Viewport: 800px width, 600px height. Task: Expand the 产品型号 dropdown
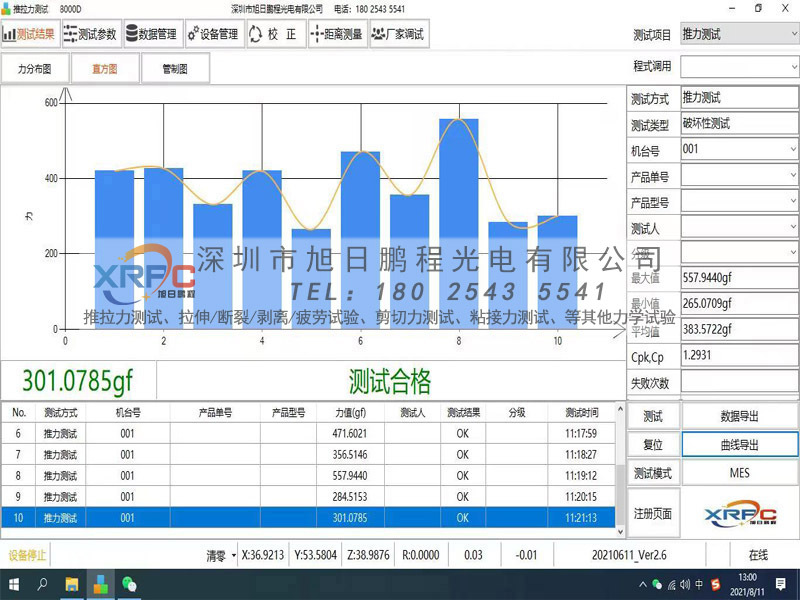tap(793, 201)
